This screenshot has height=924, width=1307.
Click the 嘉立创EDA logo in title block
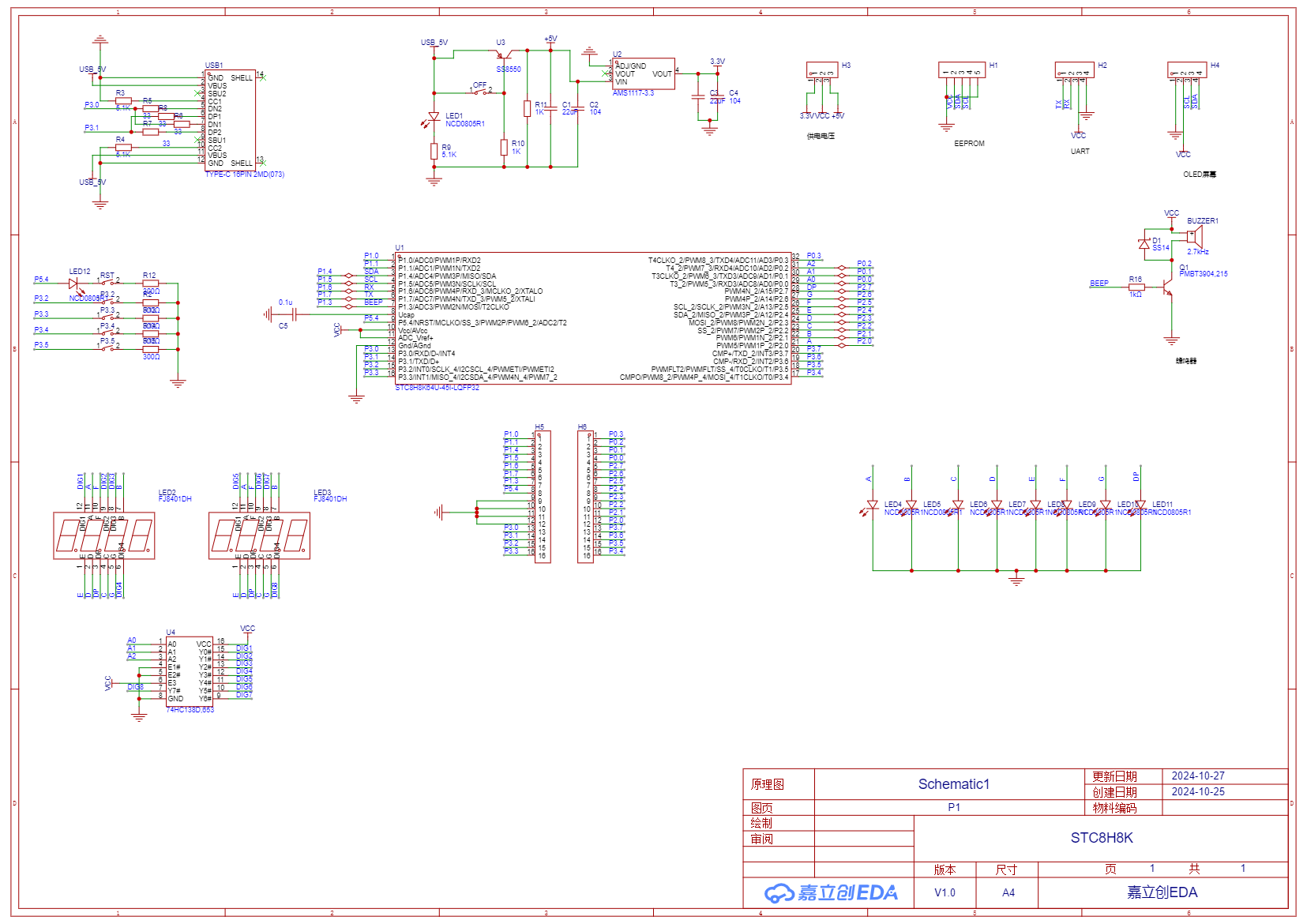pos(831,893)
